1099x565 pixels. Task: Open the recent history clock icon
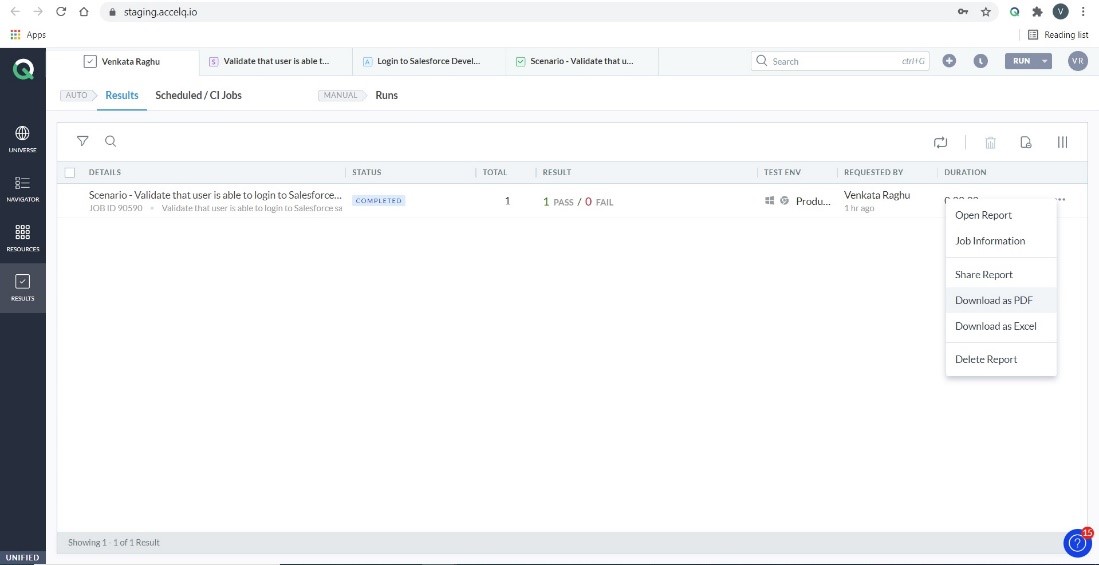click(981, 61)
